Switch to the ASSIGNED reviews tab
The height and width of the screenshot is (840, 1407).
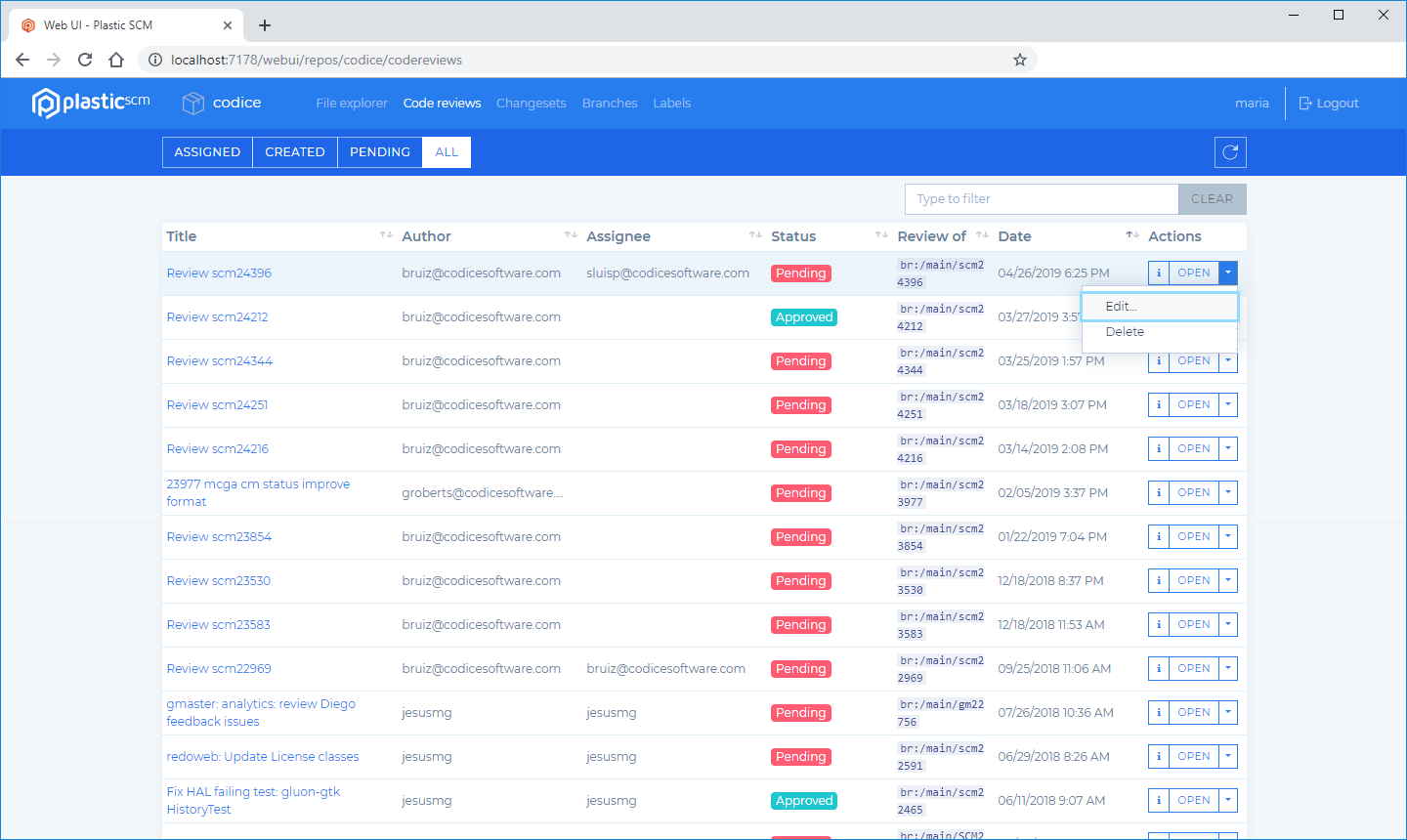click(x=207, y=152)
